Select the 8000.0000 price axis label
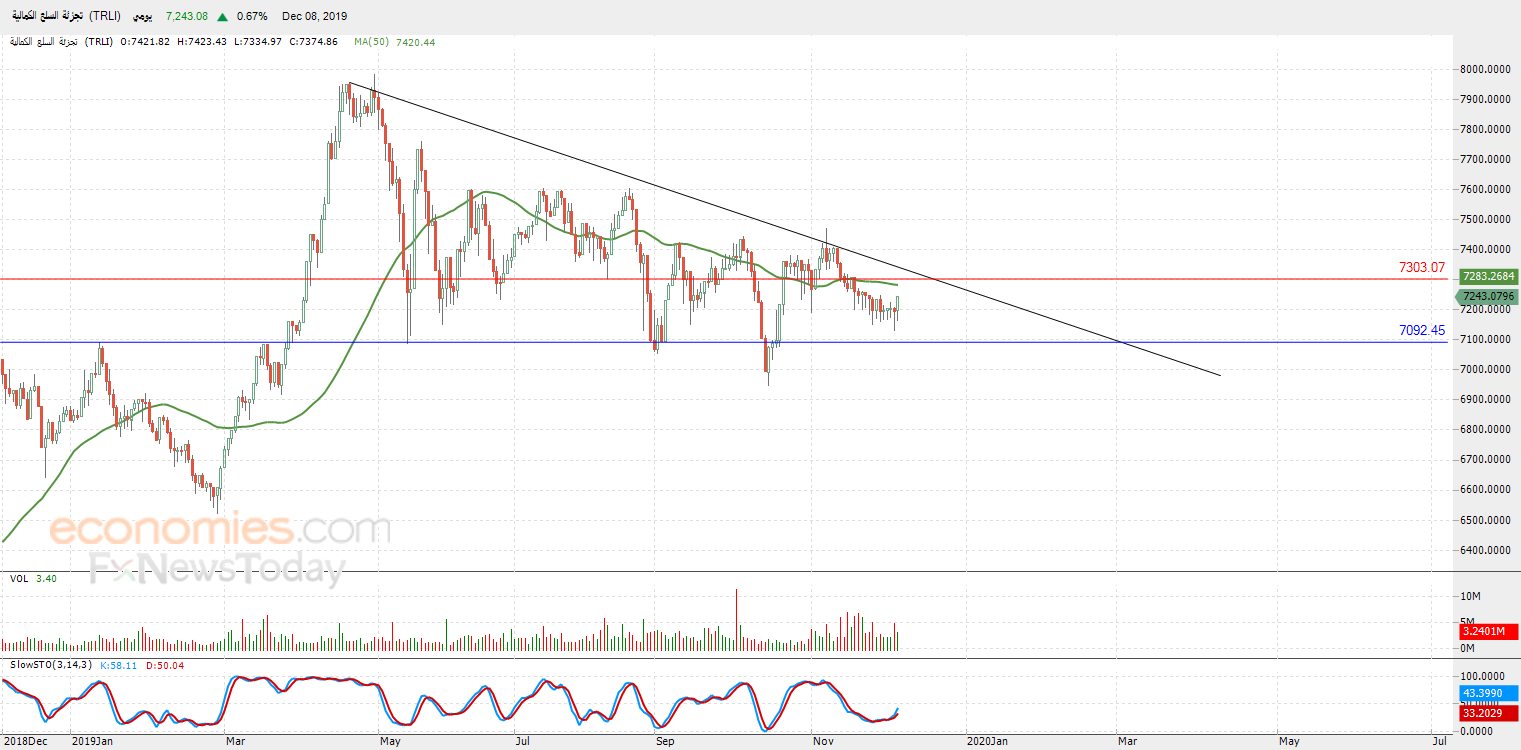The image size is (1521, 750). (1484, 69)
